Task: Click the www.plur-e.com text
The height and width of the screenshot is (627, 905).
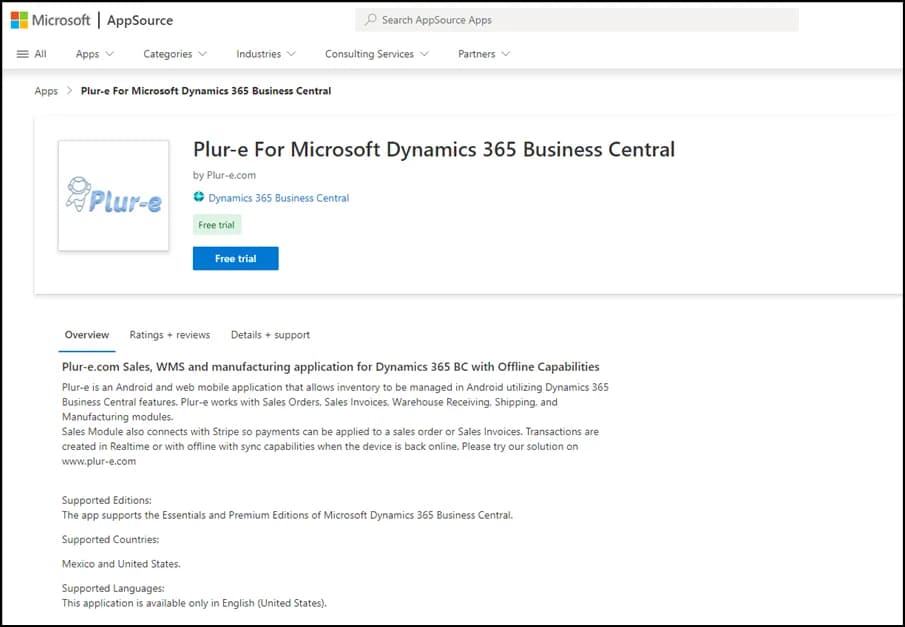Action: pyautogui.click(x=99, y=461)
